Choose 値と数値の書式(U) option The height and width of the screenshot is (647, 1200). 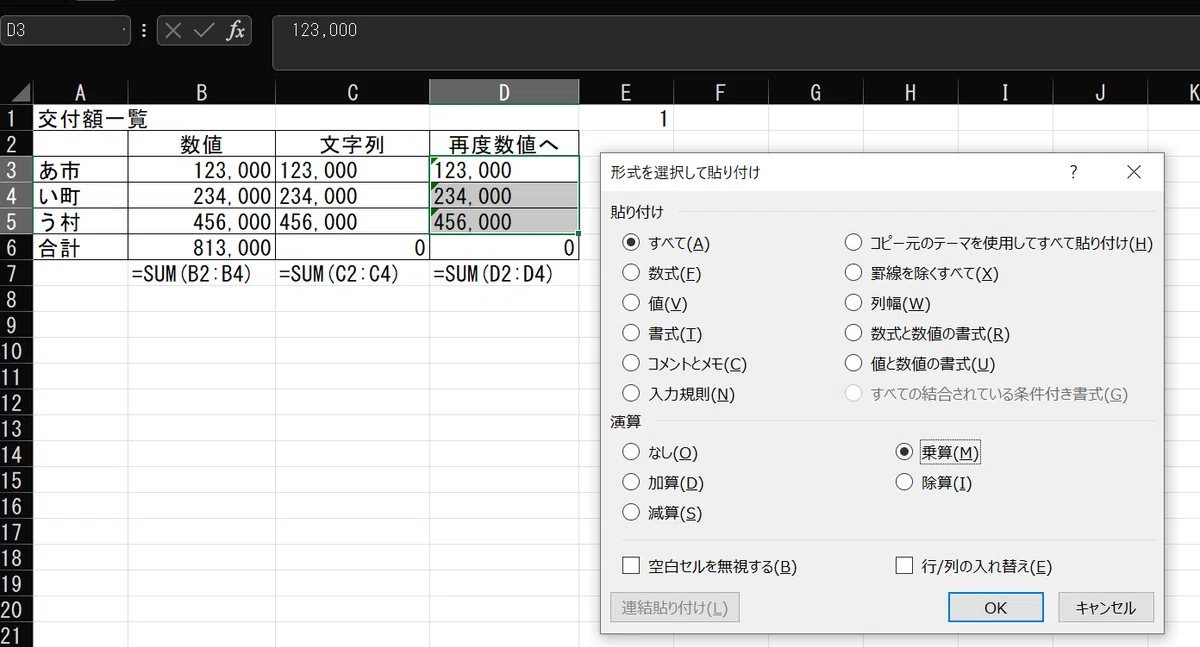pyautogui.click(x=920, y=364)
